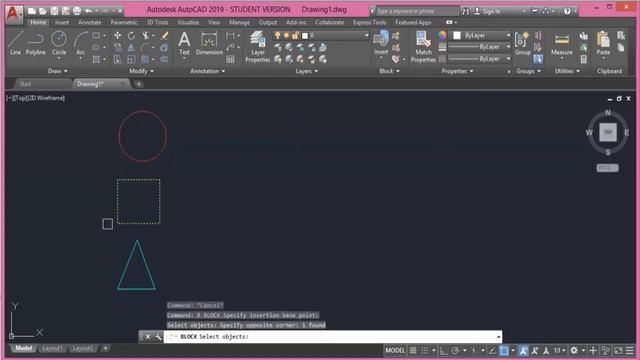Open Layer Properties manager
Image resolution: width=640 pixels, height=360 pixels.
point(258,47)
